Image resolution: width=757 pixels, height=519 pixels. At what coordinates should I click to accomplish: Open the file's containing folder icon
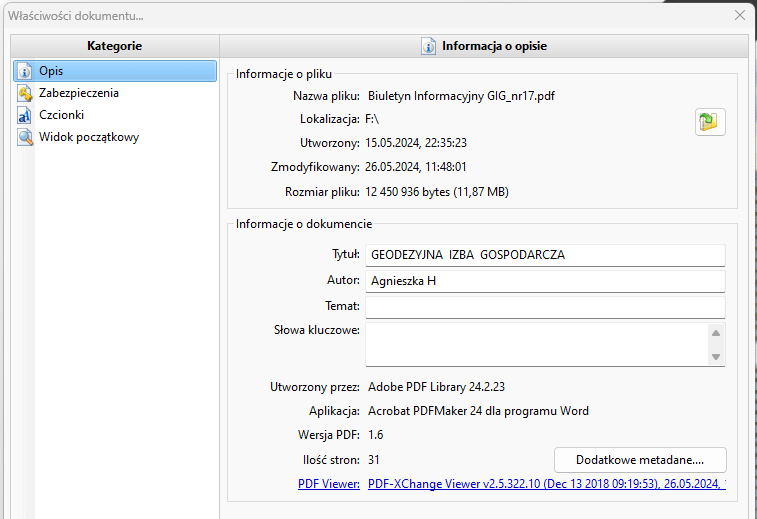click(710, 122)
